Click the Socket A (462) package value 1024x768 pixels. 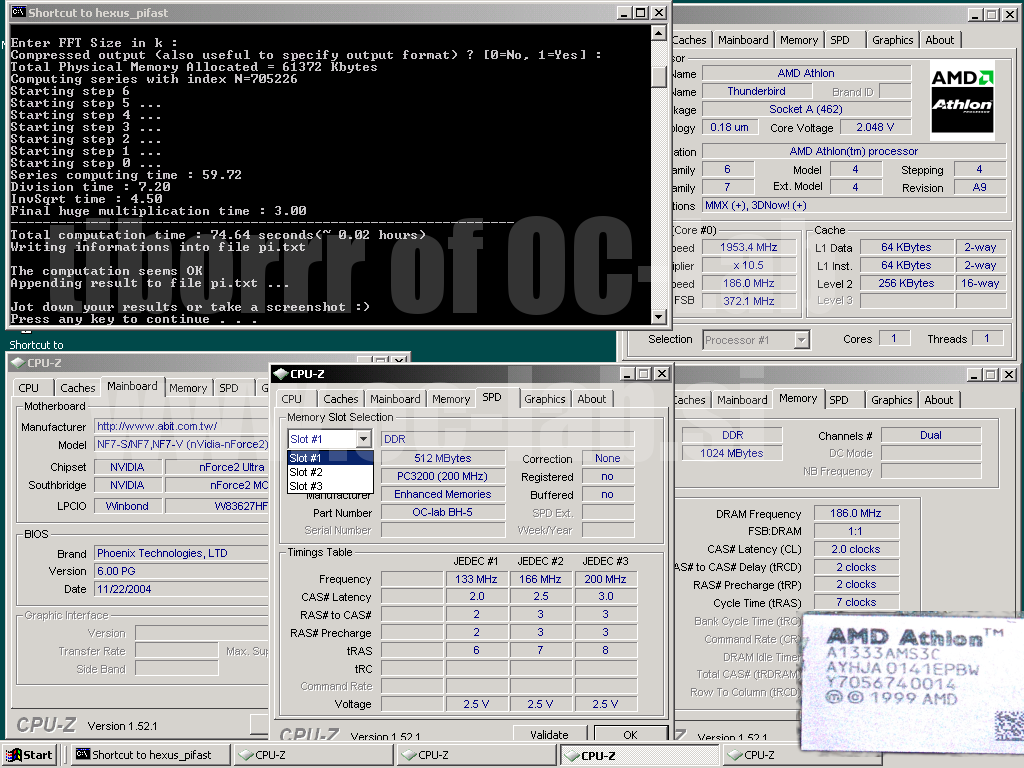(806, 109)
